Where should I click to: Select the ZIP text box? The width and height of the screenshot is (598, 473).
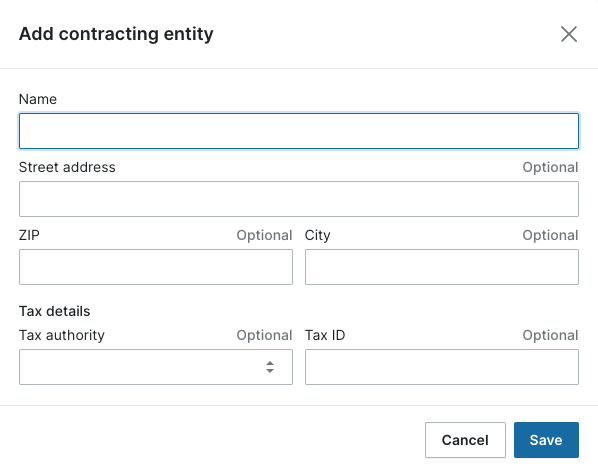[156, 267]
